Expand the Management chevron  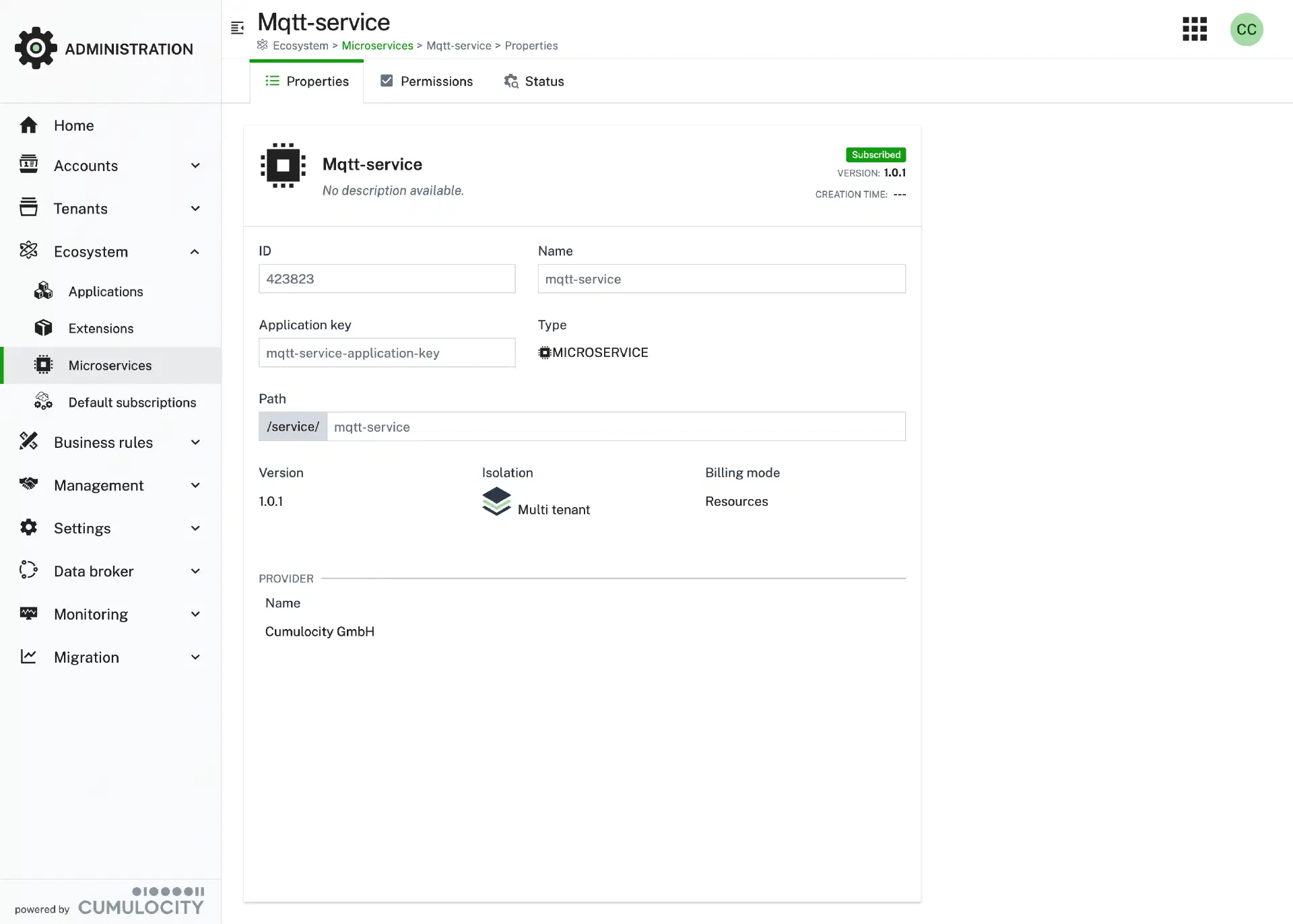195,486
